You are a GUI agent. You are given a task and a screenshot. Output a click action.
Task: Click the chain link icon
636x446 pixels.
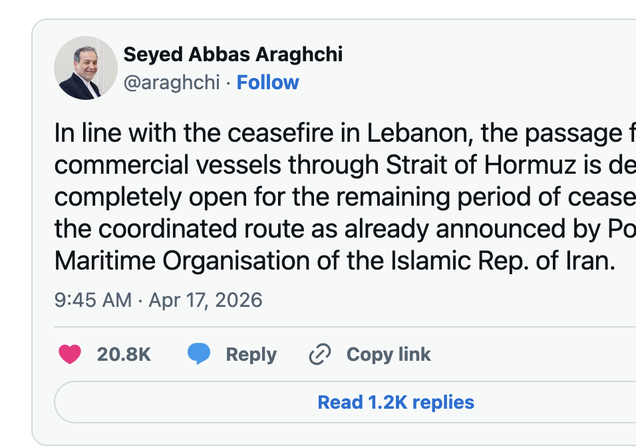(320, 354)
